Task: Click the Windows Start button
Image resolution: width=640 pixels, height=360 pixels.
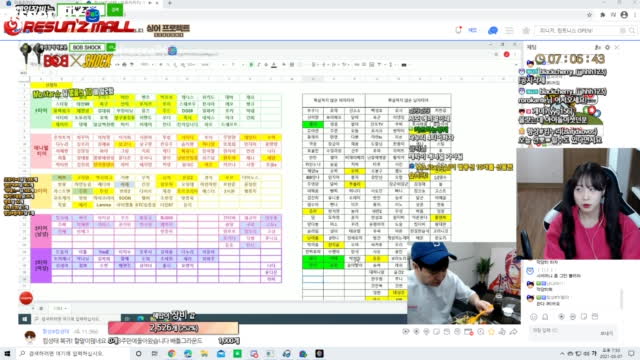Action: point(7,353)
